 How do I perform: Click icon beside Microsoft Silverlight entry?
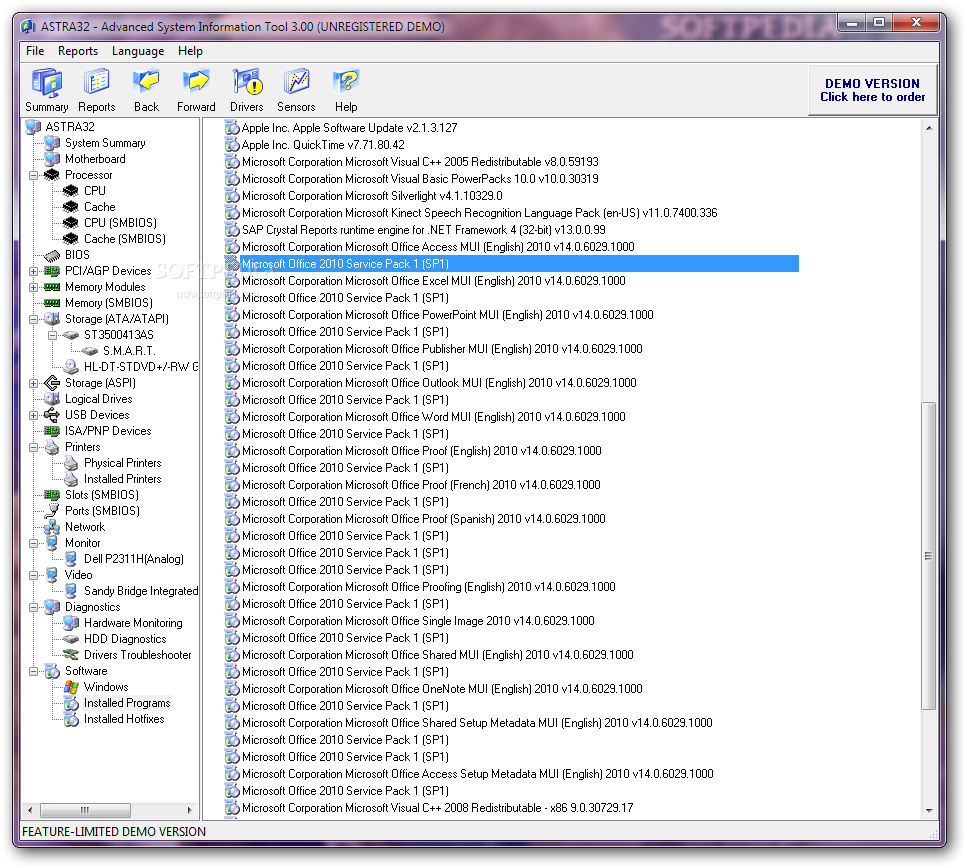(x=232, y=196)
